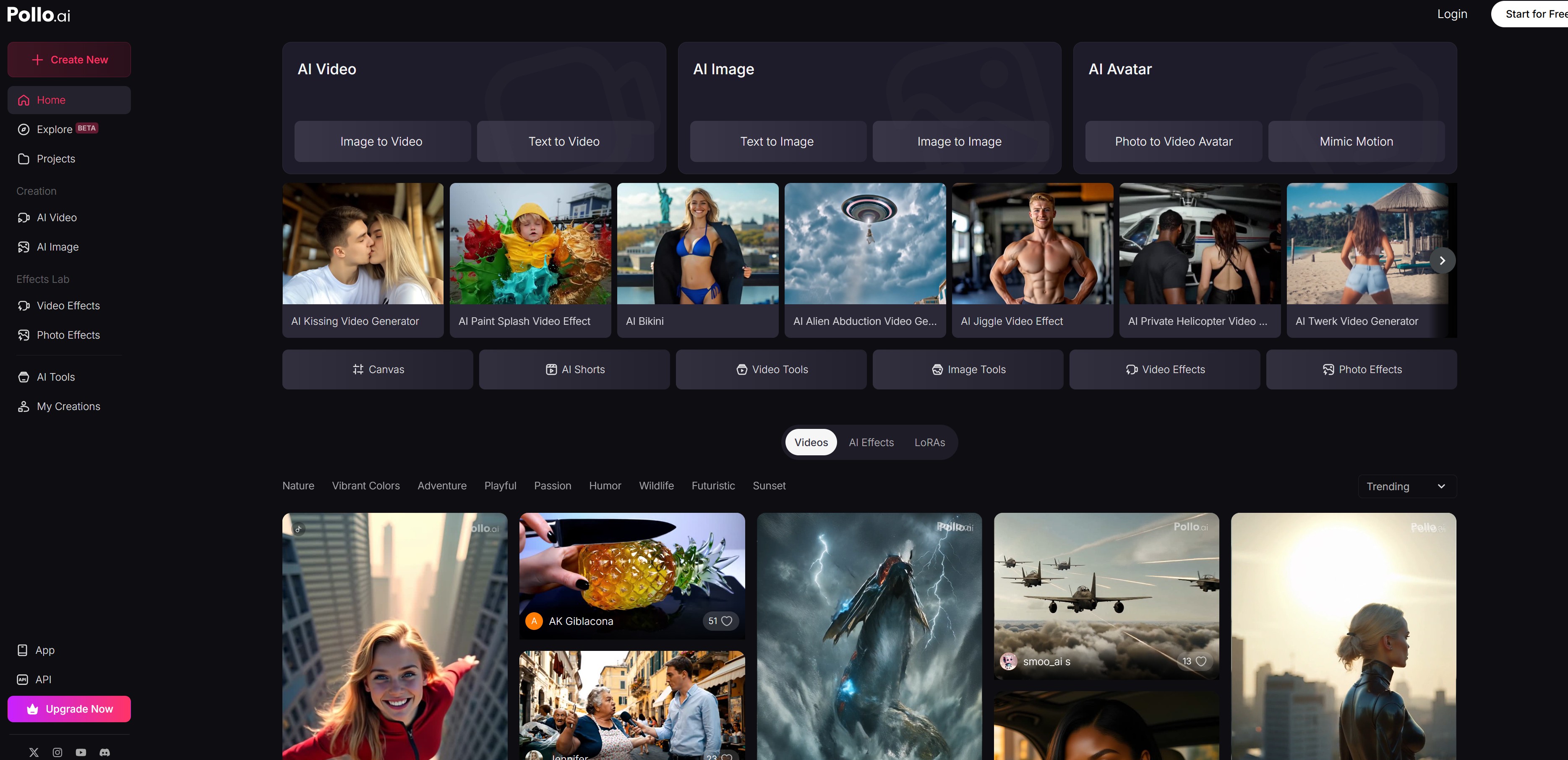
Task: Select the Nature category filter
Action: click(298, 486)
